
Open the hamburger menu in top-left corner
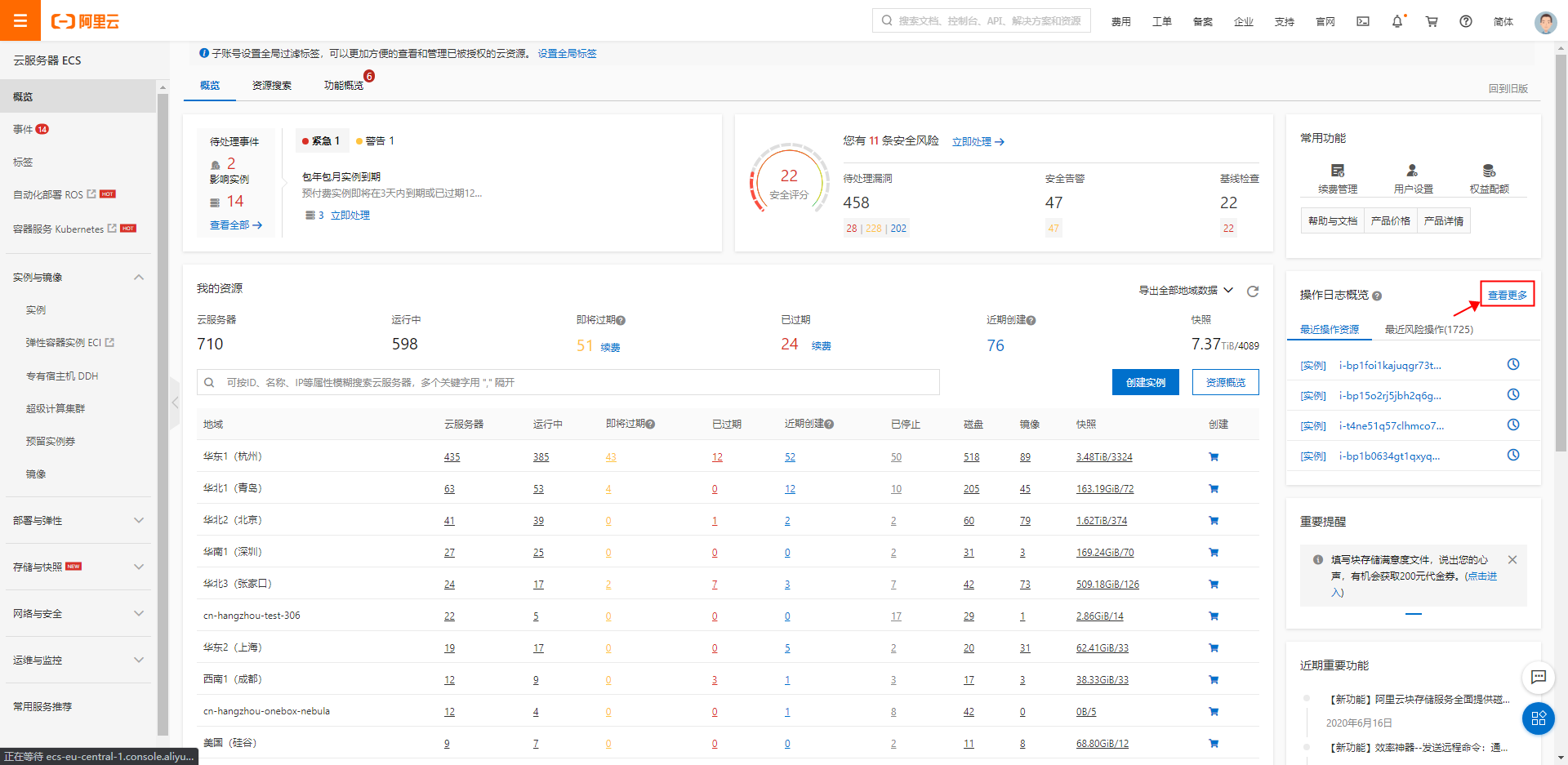click(x=20, y=20)
